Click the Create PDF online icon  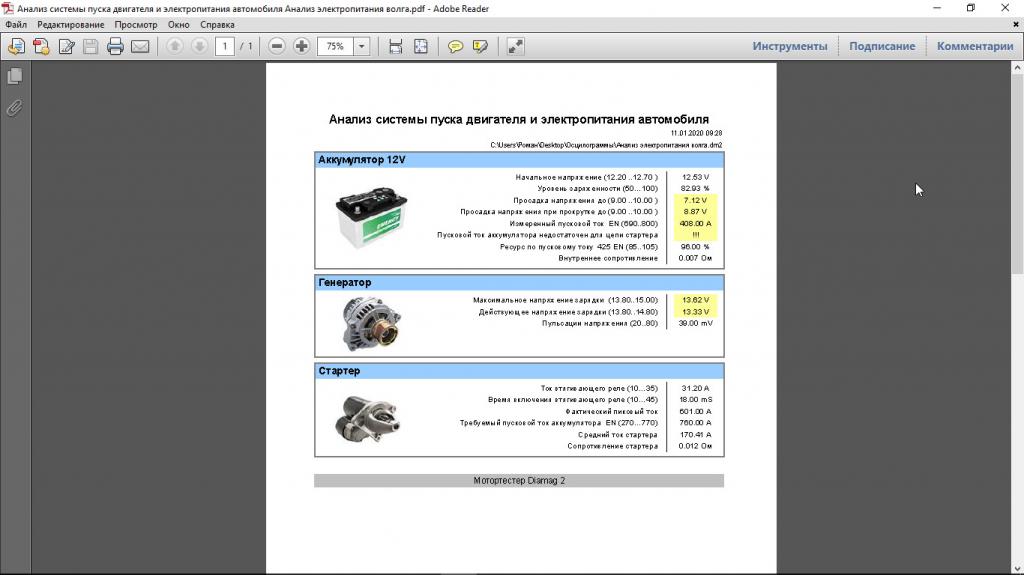pyautogui.click(x=41, y=46)
